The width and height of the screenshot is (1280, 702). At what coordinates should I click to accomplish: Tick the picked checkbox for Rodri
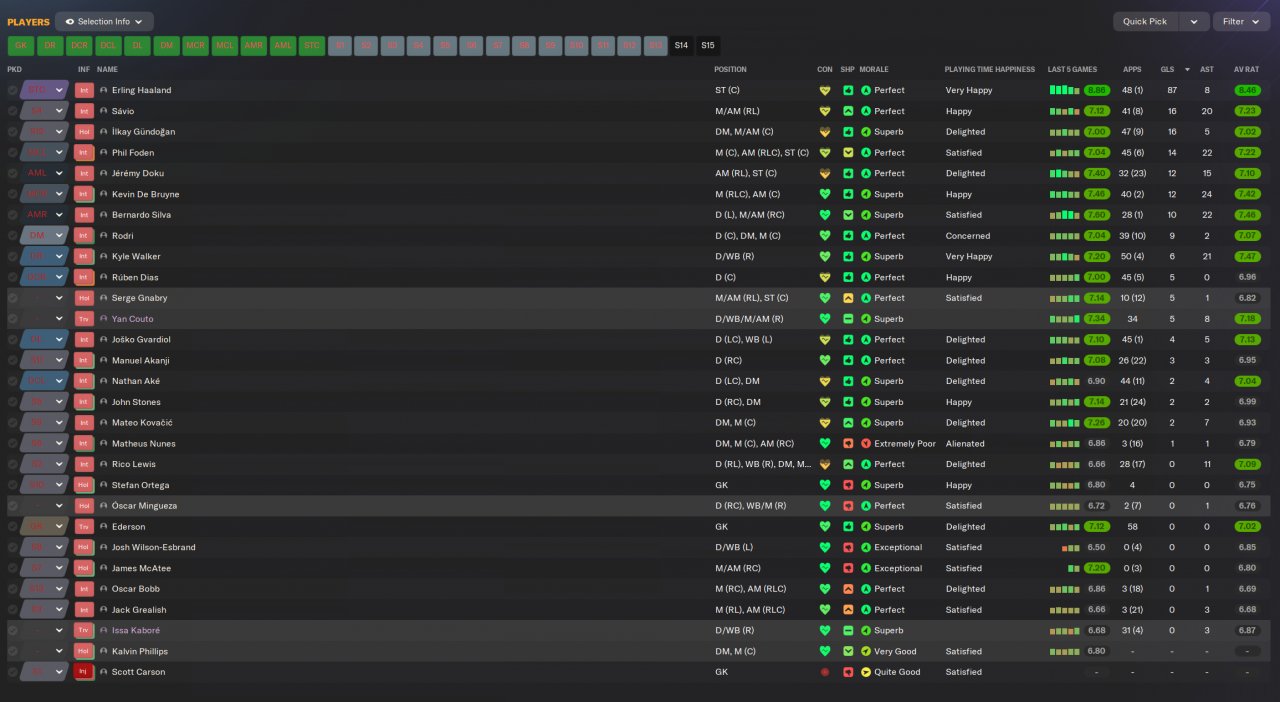point(12,236)
